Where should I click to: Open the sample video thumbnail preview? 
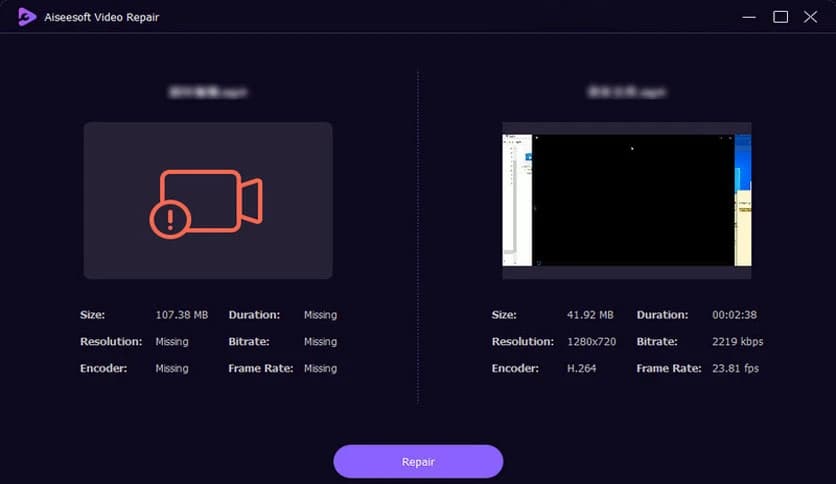click(626, 200)
